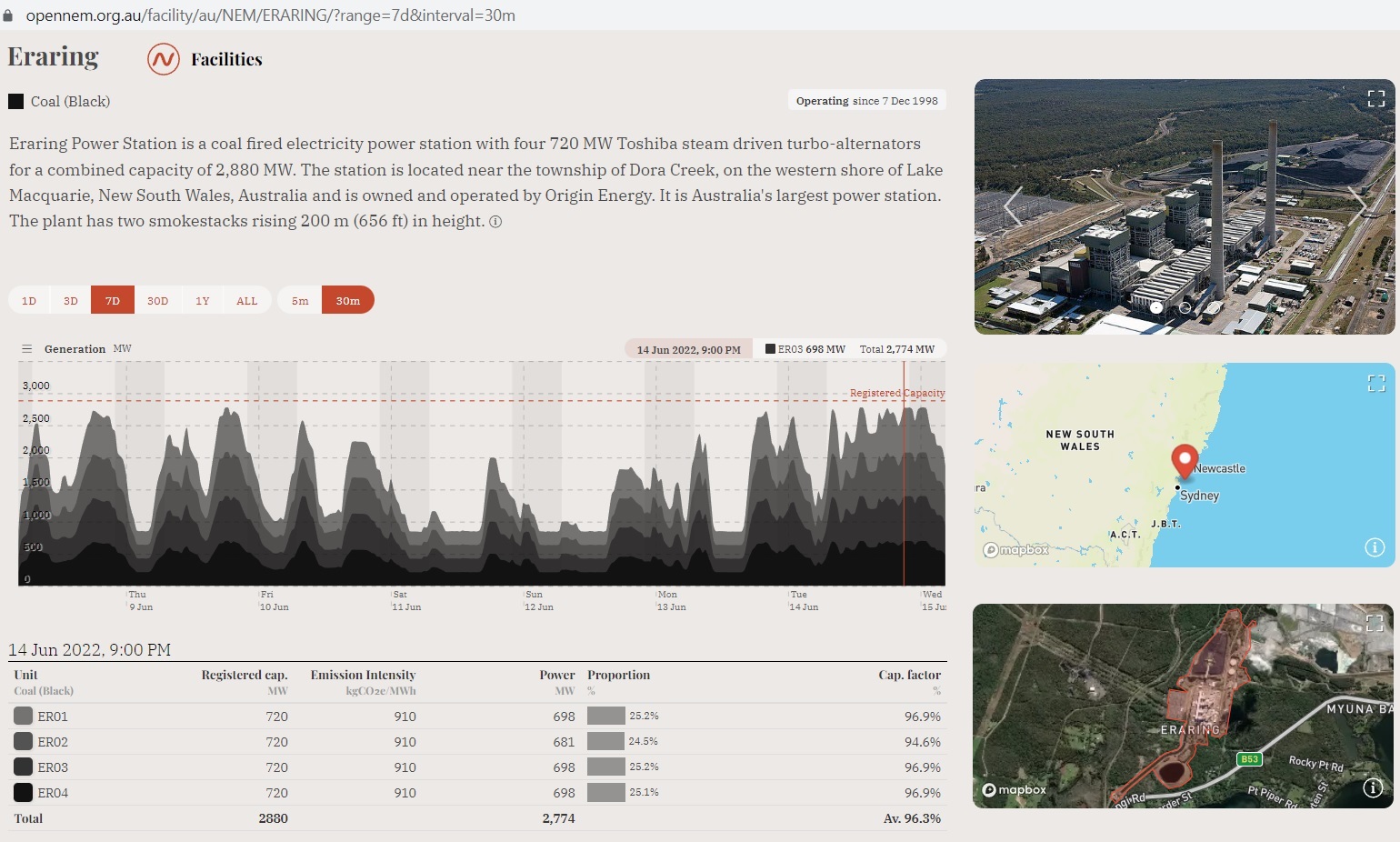Click the Sat 11 Jun axis label
This screenshot has width=1400, height=842.
pos(406,600)
